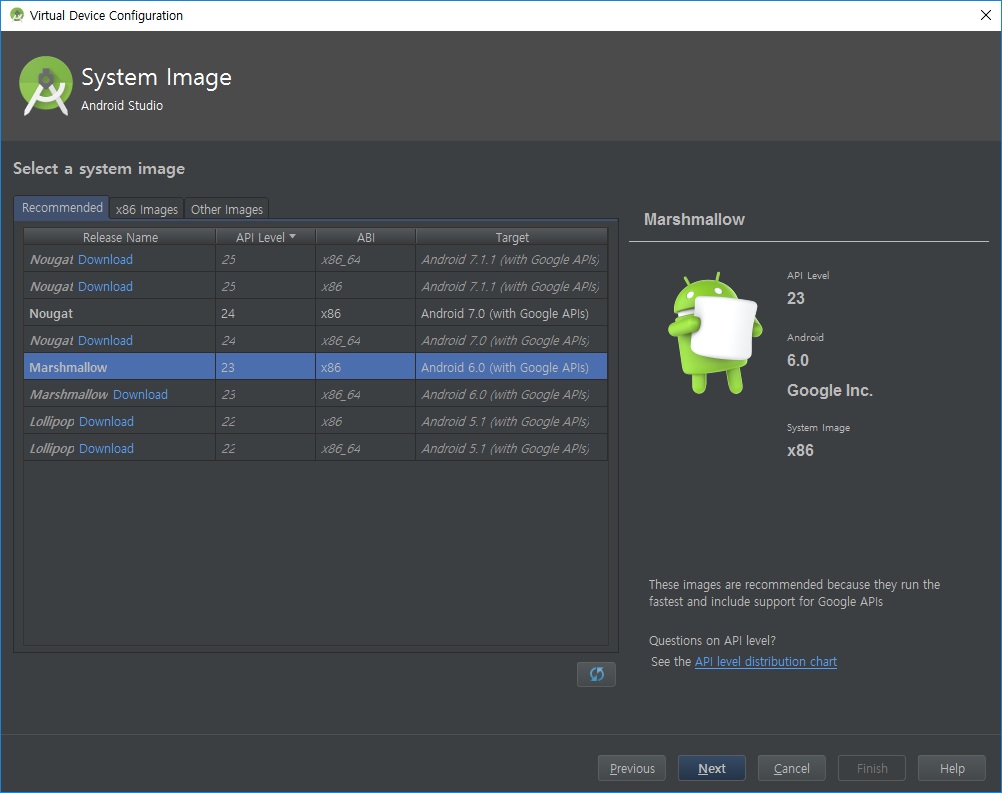Click the Release Name column header
Viewport: 1002px width, 793px height.
tap(120, 237)
